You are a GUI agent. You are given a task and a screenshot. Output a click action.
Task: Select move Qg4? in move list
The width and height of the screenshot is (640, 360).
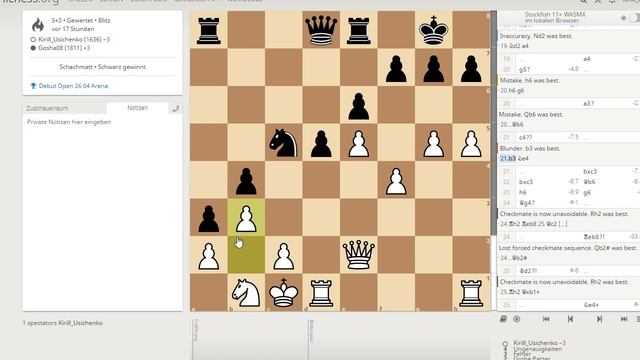click(527, 203)
